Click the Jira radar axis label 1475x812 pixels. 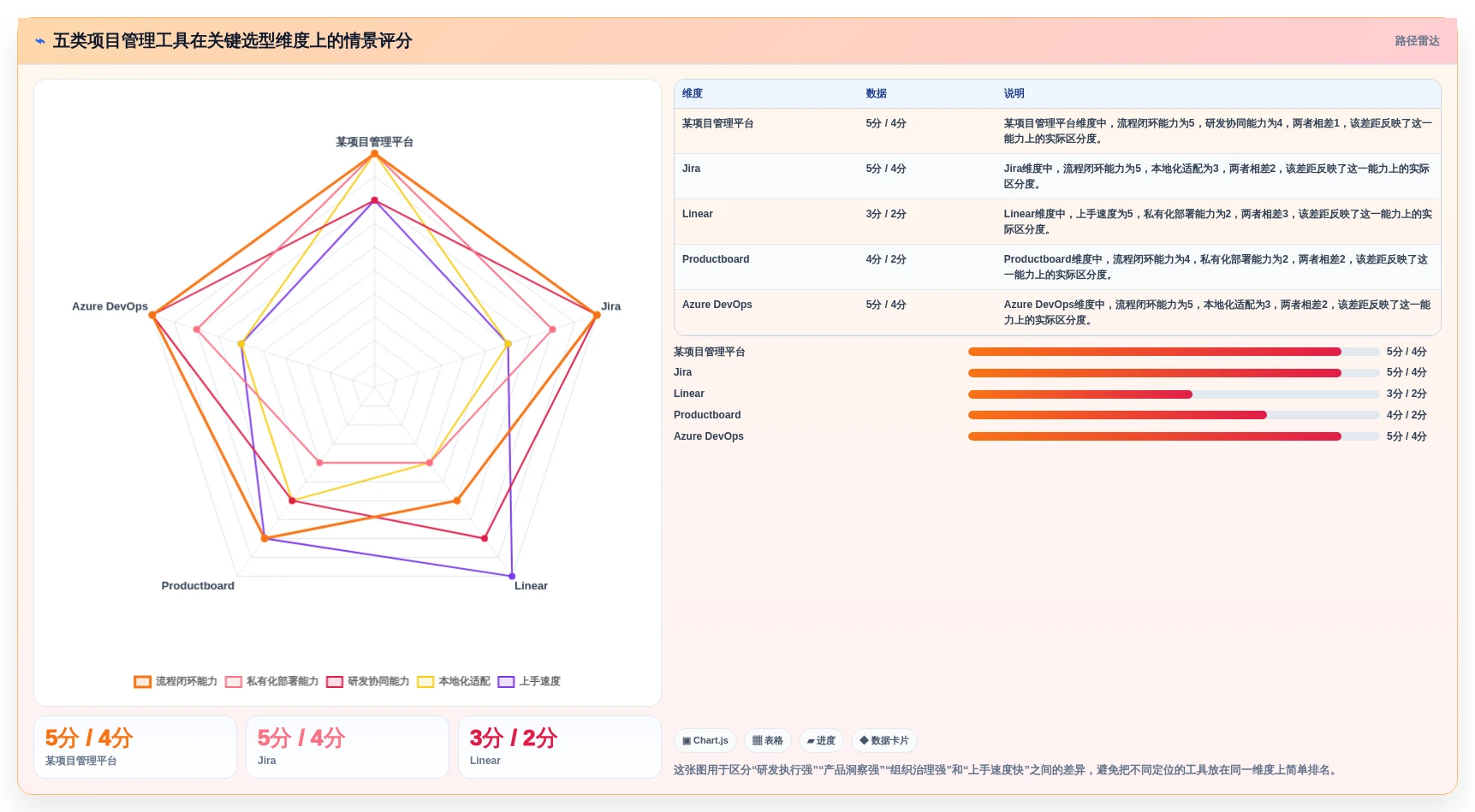point(610,306)
